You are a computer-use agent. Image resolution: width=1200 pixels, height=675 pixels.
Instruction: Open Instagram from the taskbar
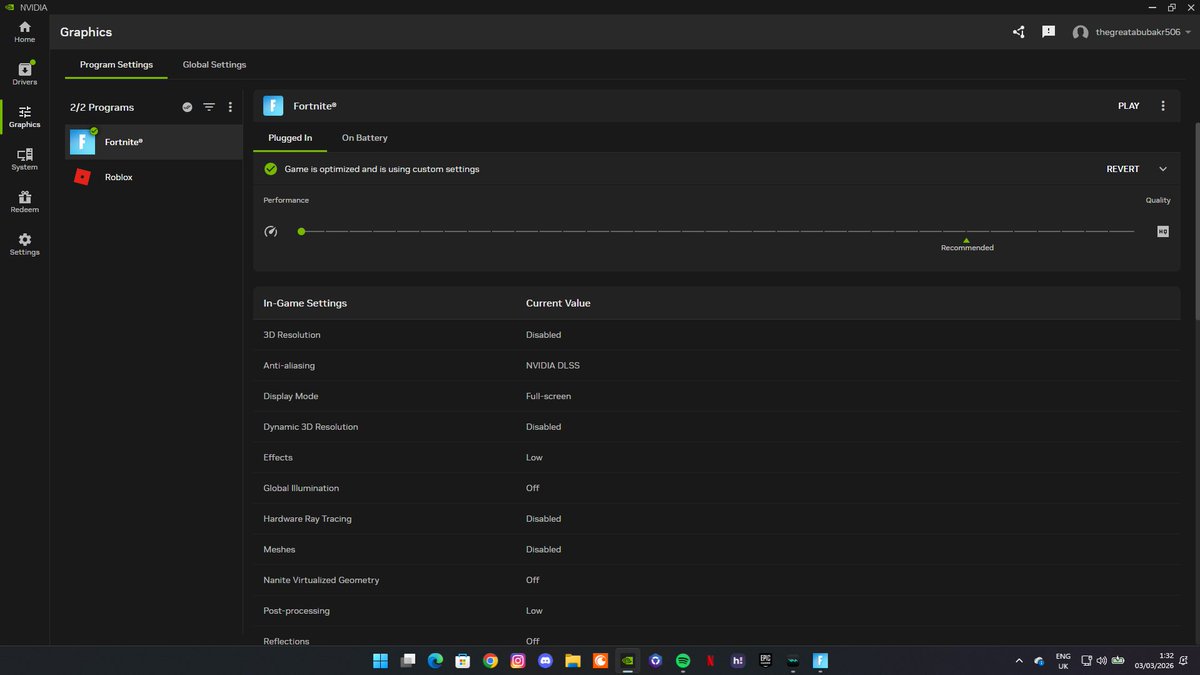coord(518,660)
